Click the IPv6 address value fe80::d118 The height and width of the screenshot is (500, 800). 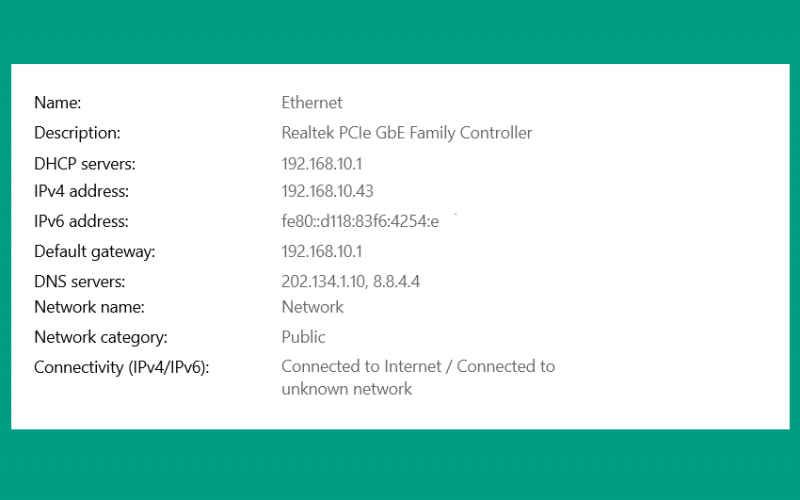[360, 221]
